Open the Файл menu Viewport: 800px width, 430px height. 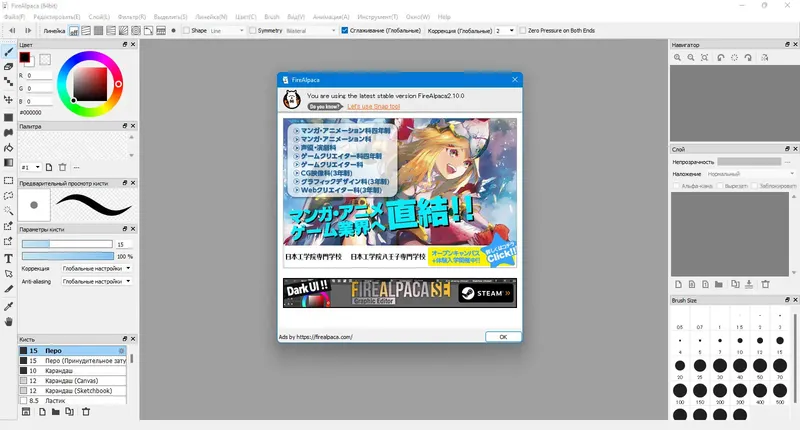[x=14, y=17]
